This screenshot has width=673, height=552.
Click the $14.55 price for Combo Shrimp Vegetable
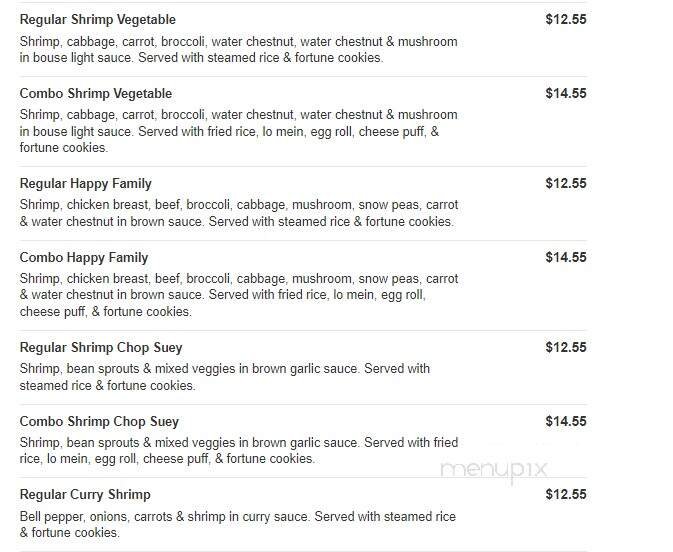pyautogui.click(x=565, y=93)
